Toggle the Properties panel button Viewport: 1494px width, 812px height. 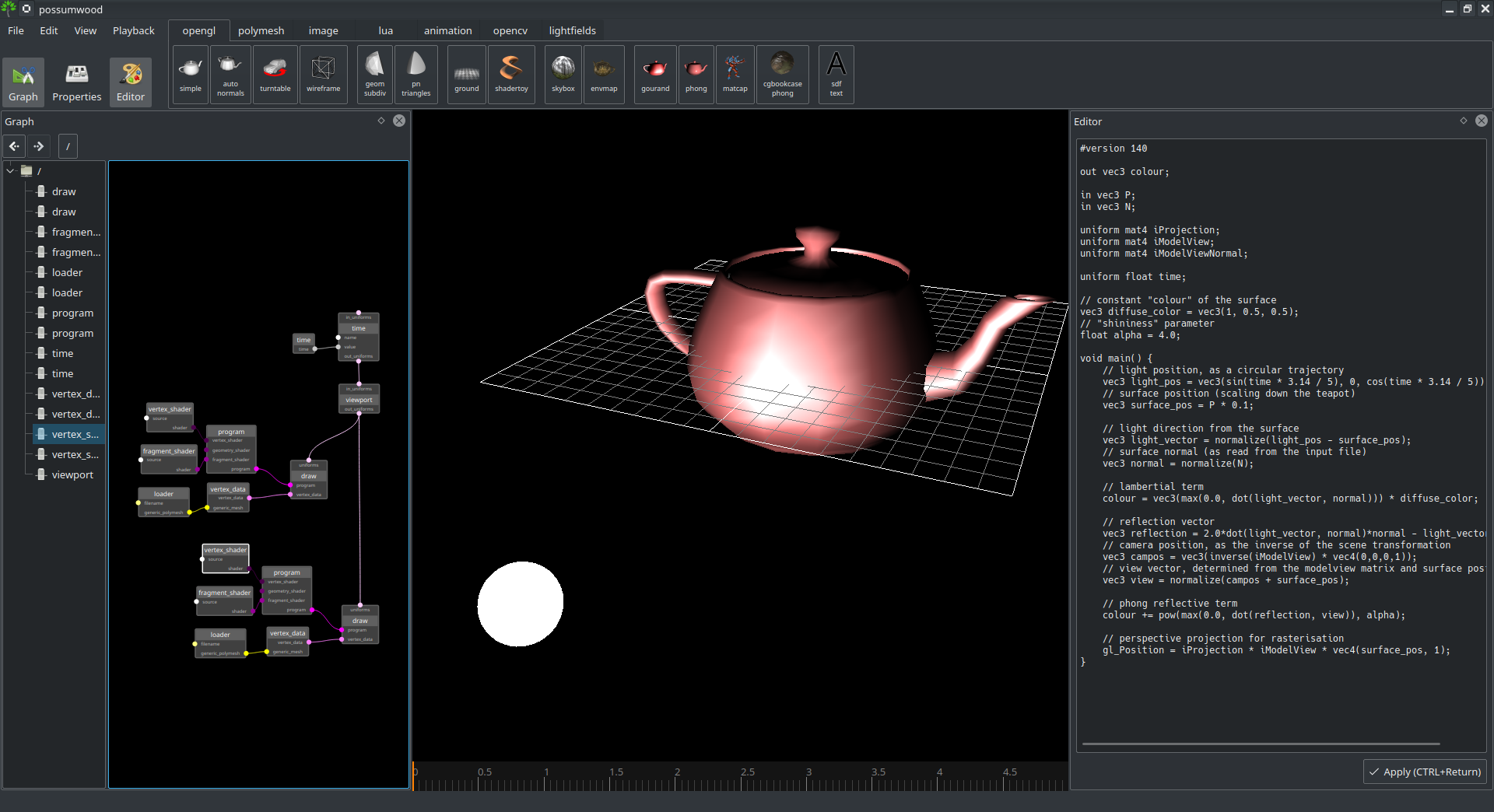76,82
